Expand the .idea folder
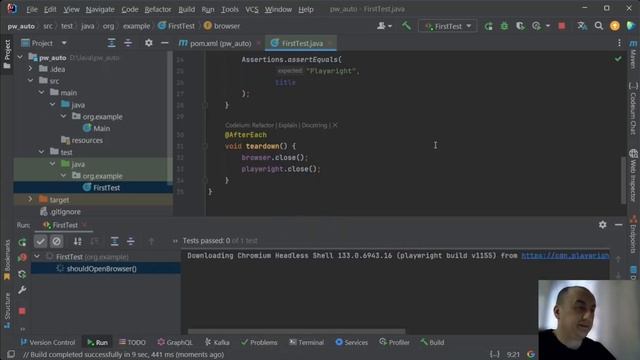Image resolution: width=640 pixels, height=360 pixels. 30,69
